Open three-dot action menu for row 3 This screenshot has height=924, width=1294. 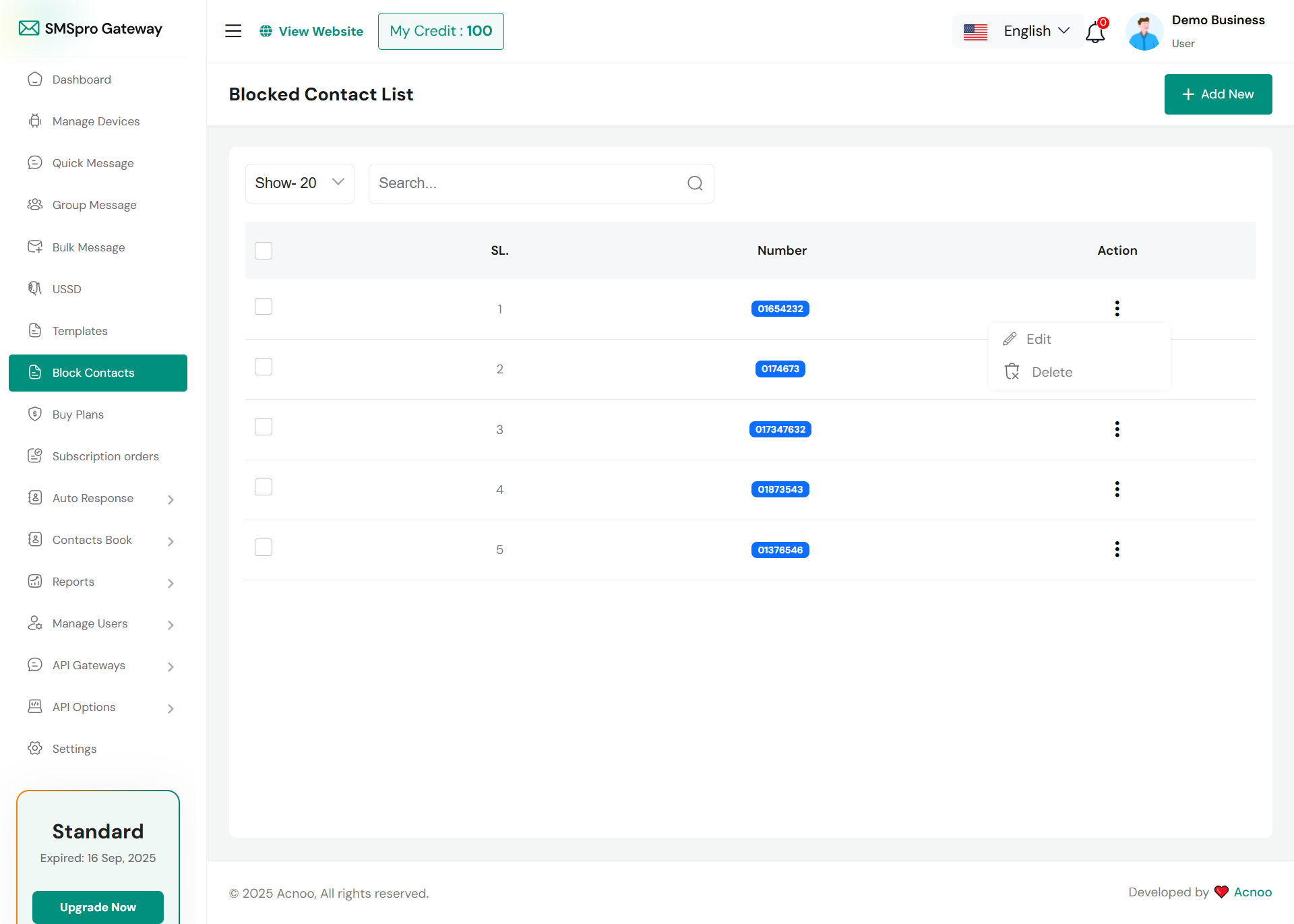1117,429
